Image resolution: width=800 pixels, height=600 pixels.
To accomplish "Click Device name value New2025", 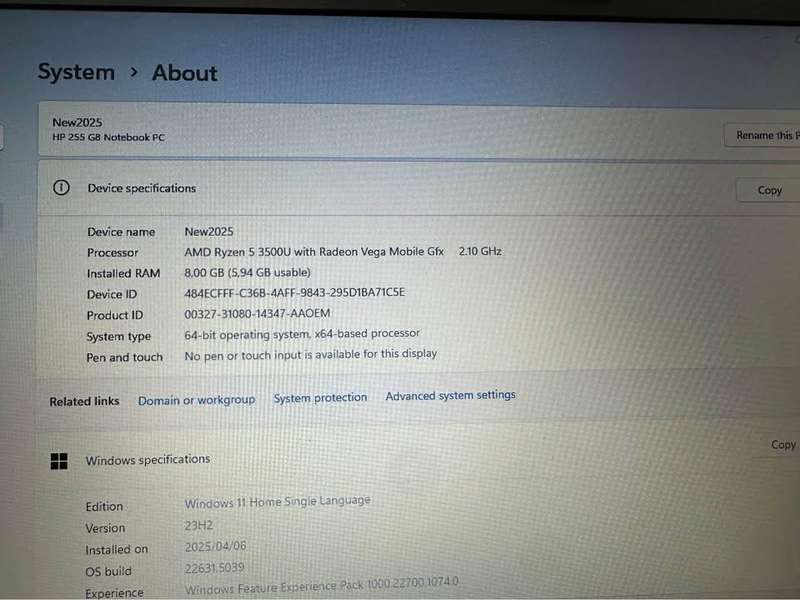I will tap(209, 232).
